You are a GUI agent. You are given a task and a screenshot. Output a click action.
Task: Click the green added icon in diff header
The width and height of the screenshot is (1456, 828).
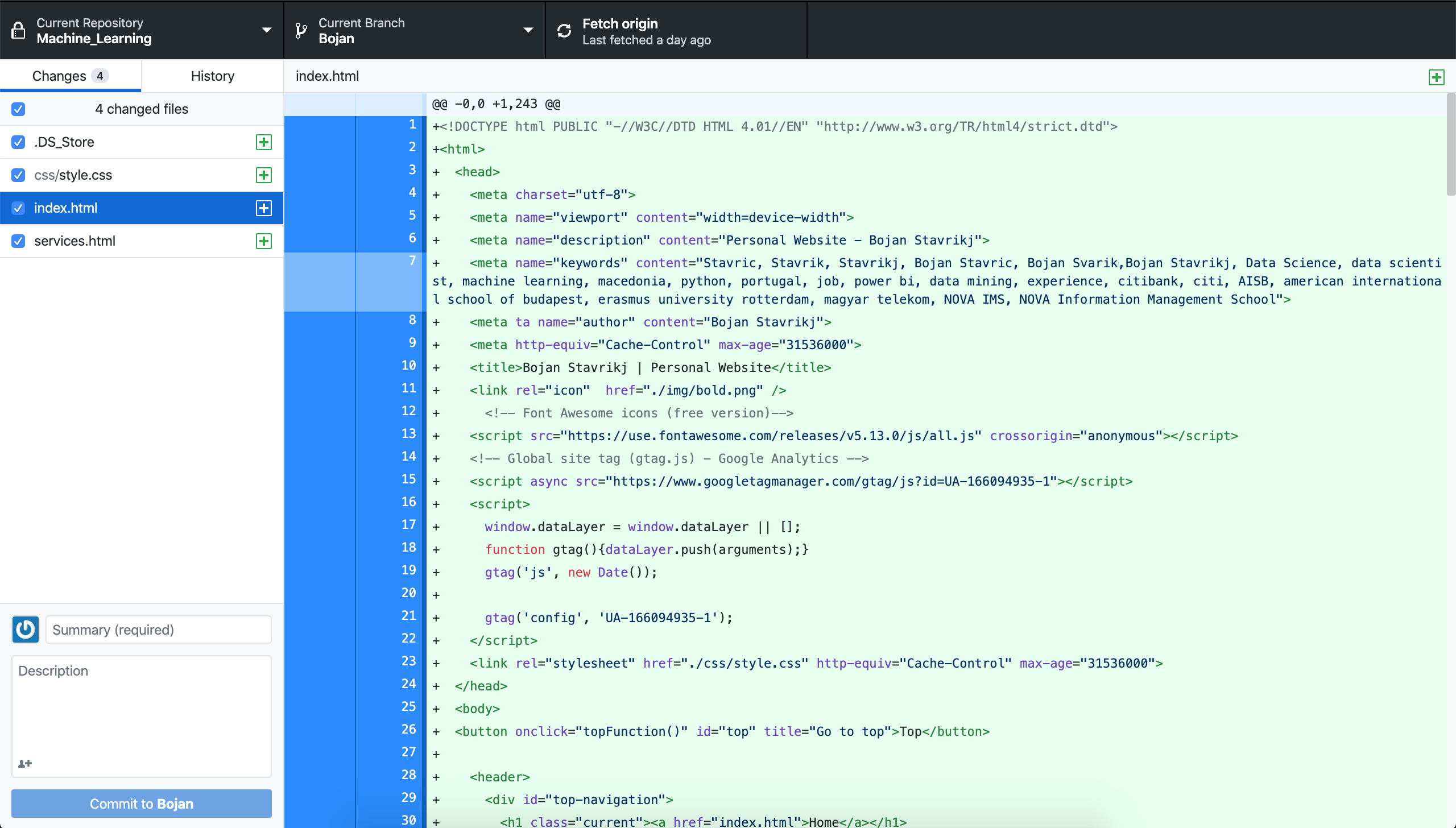pos(1437,77)
